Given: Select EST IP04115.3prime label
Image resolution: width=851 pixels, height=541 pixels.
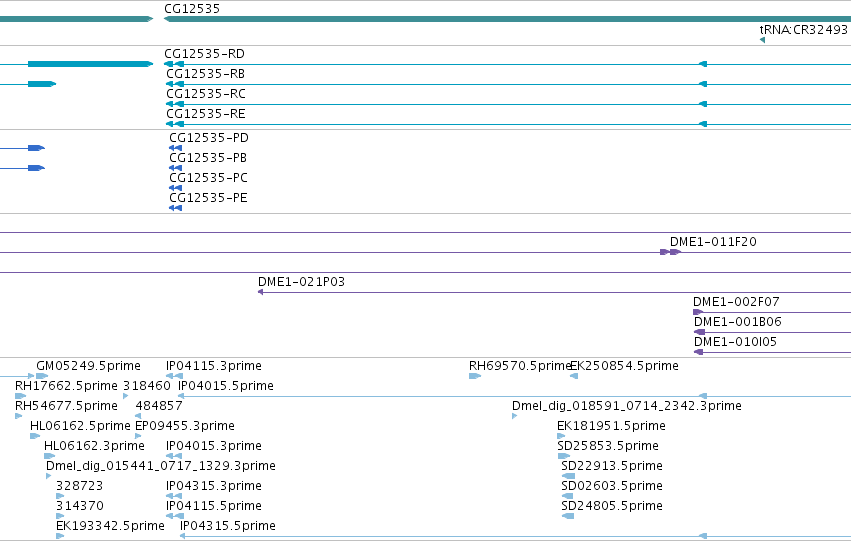Looking at the screenshot, I should coord(214,366).
